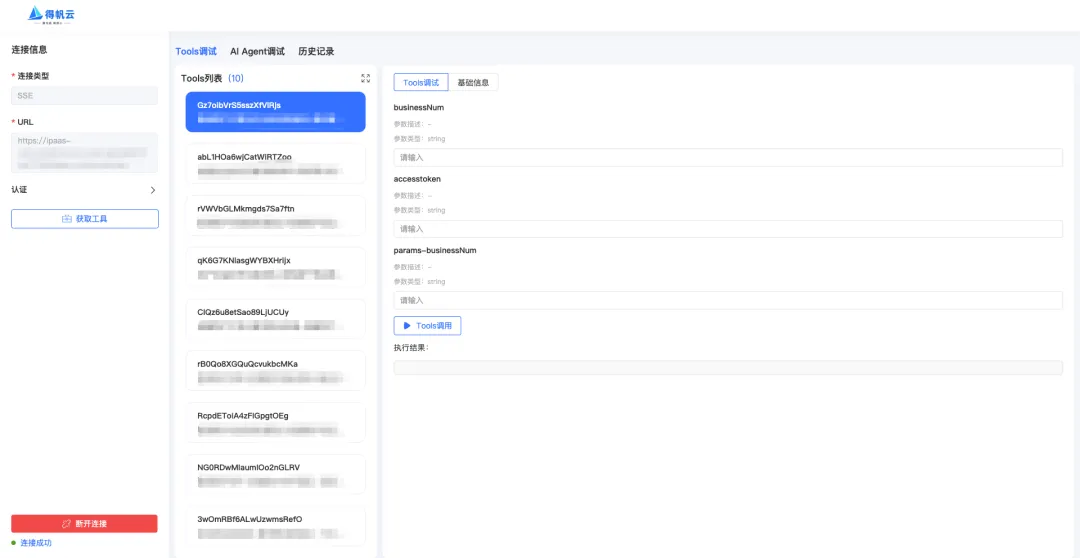Click the URL input field
1080x558 pixels.
tap(84, 152)
